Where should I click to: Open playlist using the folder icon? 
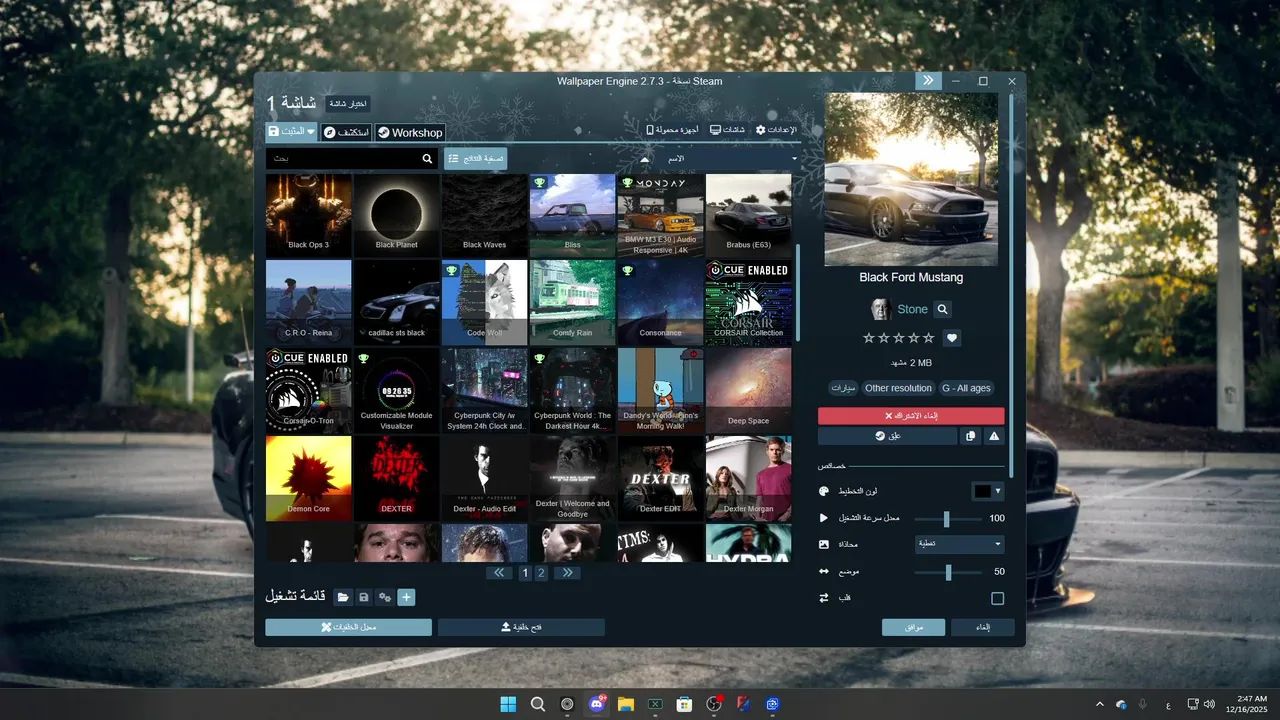(x=343, y=597)
